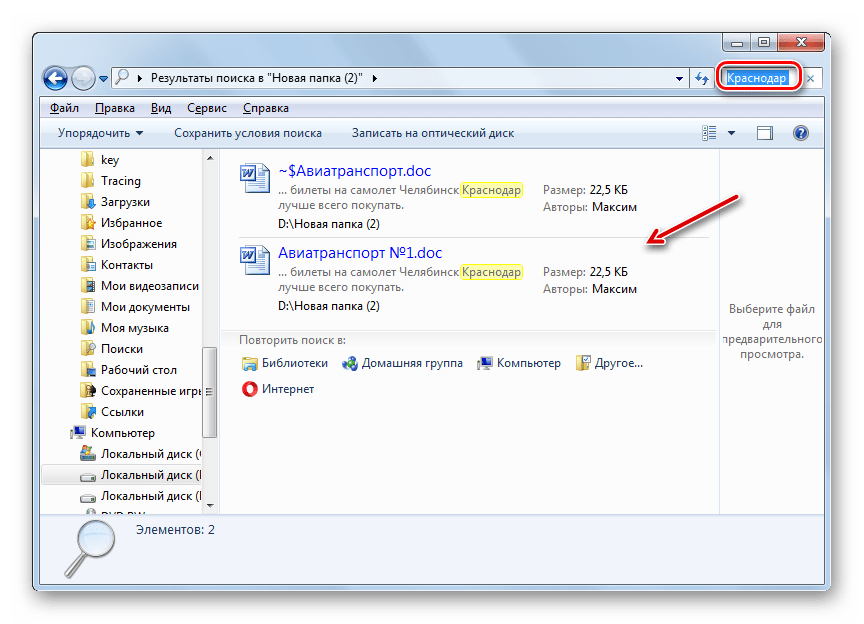The width and height of the screenshot is (864, 624).
Task: Open the view options dropdown arrow
Action: (x=731, y=133)
